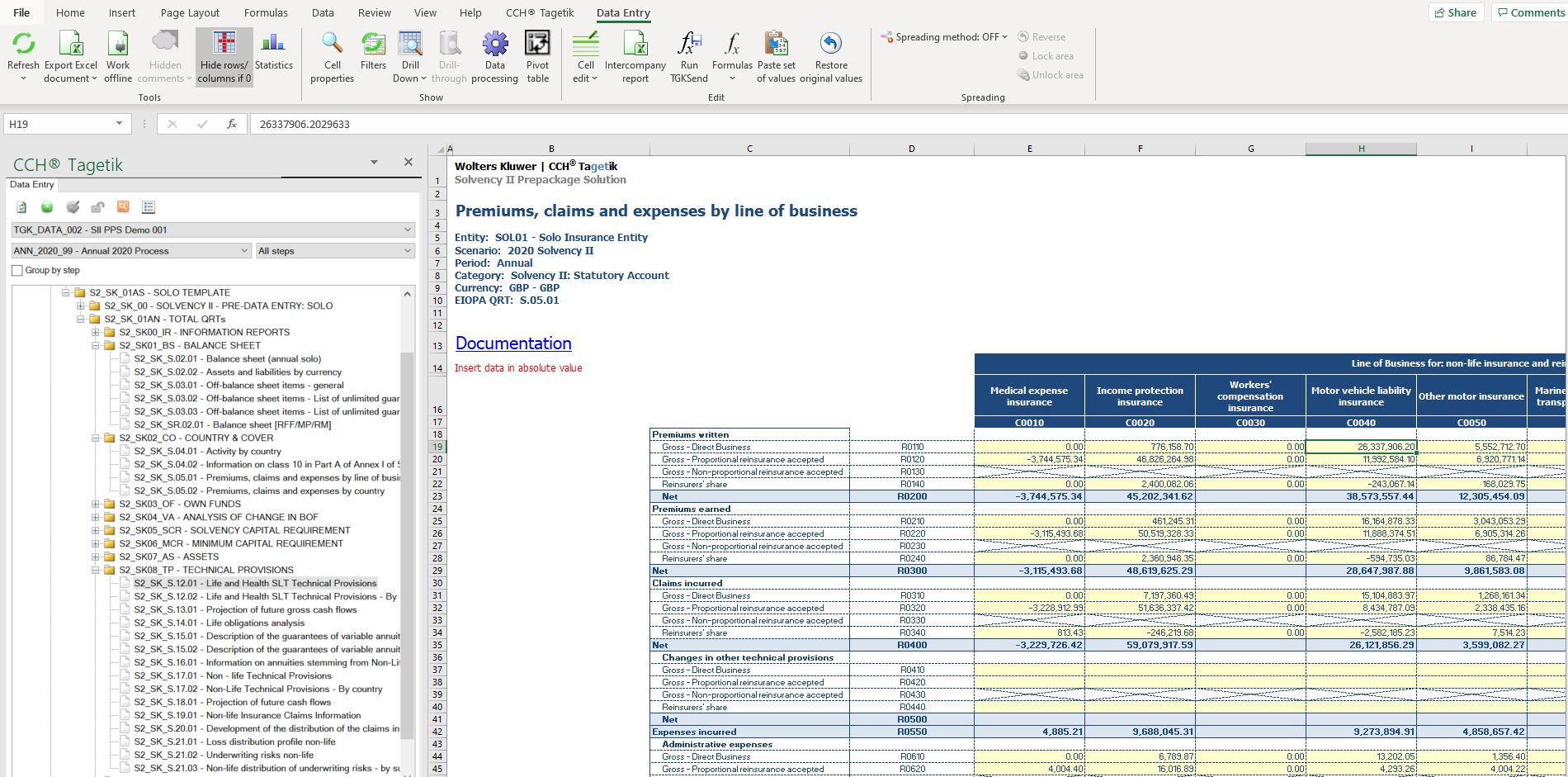Click the Export Excel document icon
1568x777 pixels.
71,44
